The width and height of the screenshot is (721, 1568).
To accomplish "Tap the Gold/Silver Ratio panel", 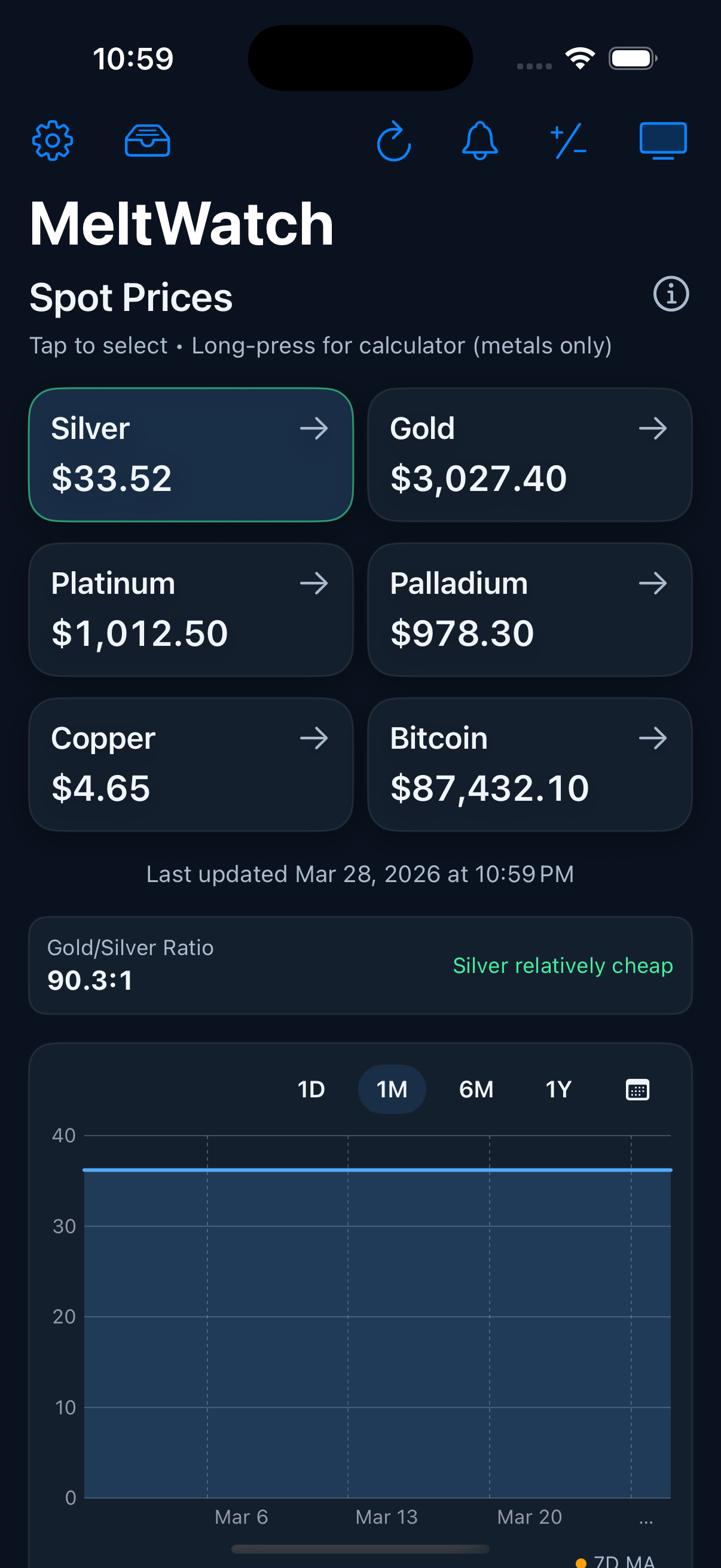I will (x=360, y=965).
